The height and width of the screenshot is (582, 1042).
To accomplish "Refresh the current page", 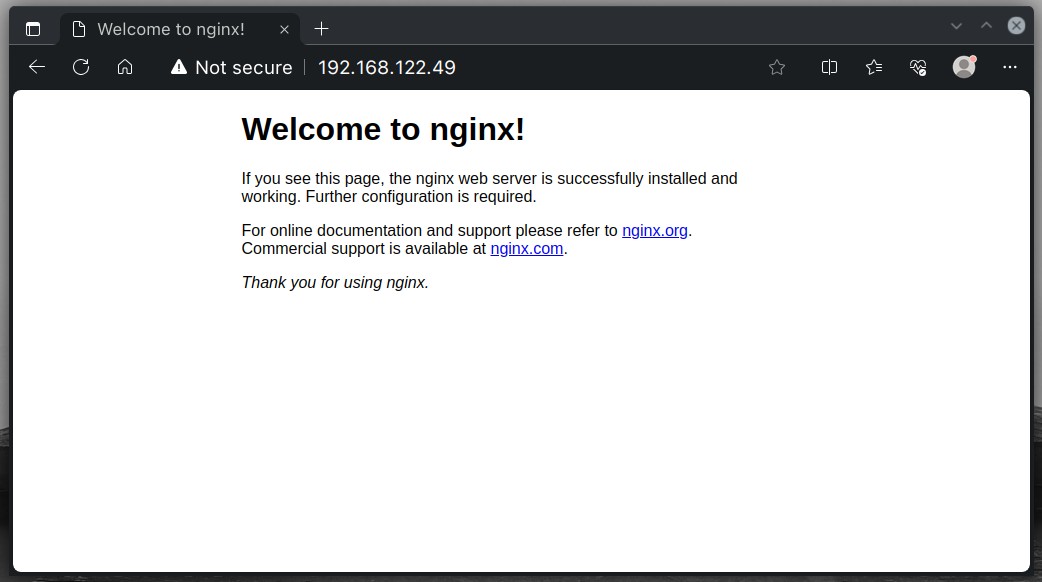I will tap(81, 66).
